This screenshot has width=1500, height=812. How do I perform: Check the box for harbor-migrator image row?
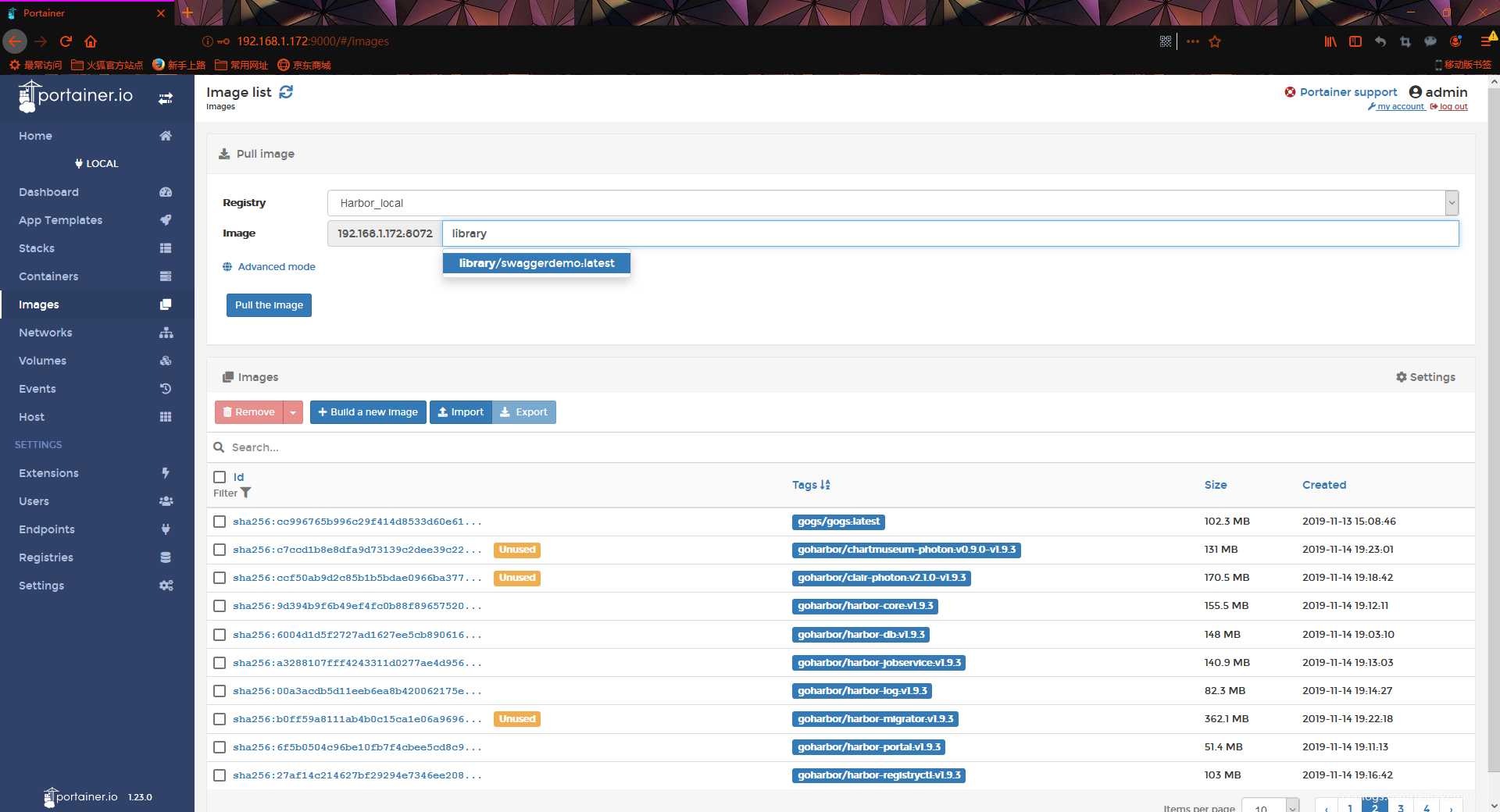point(220,719)
